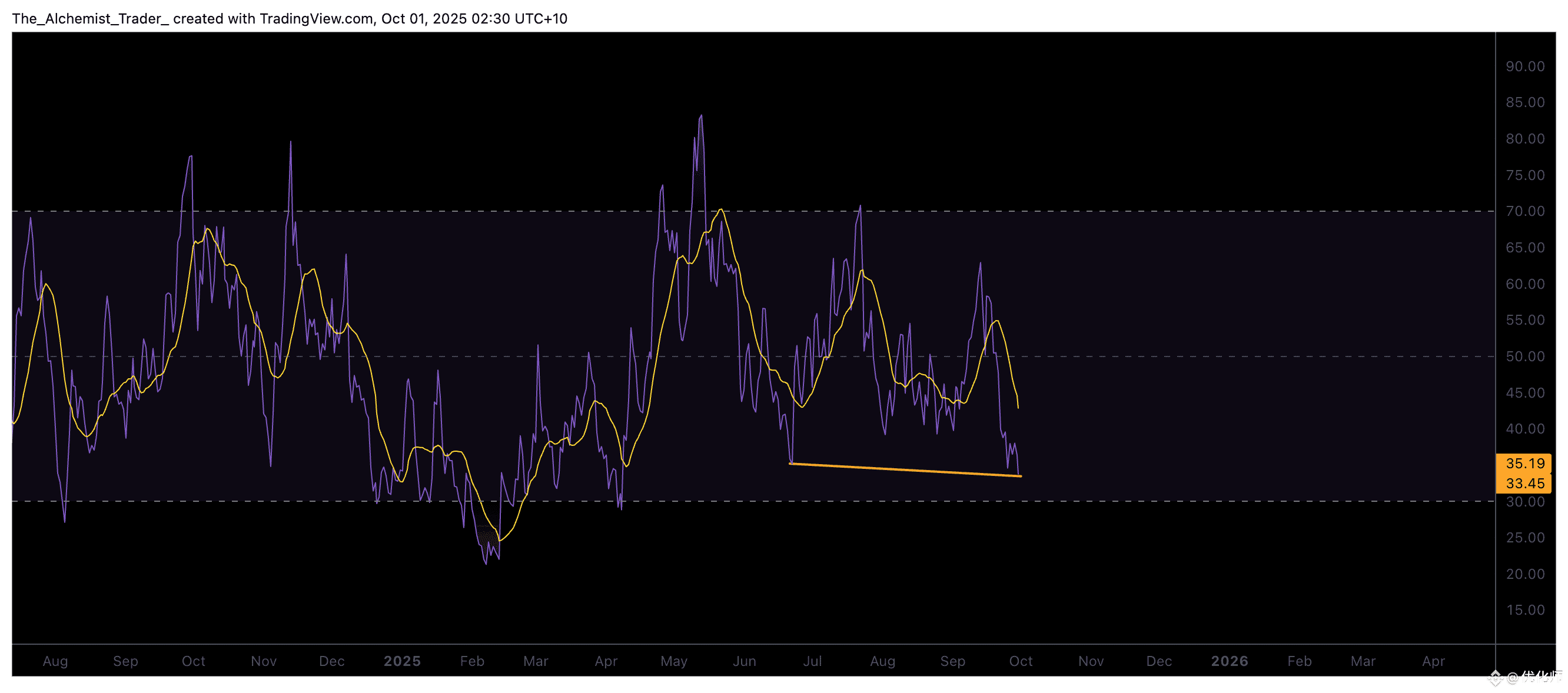Image resolution: width=1568 pixels, height=693 pixels.
Task: Click the 80.00 price scale label
Action: [x=1524, y=139]
